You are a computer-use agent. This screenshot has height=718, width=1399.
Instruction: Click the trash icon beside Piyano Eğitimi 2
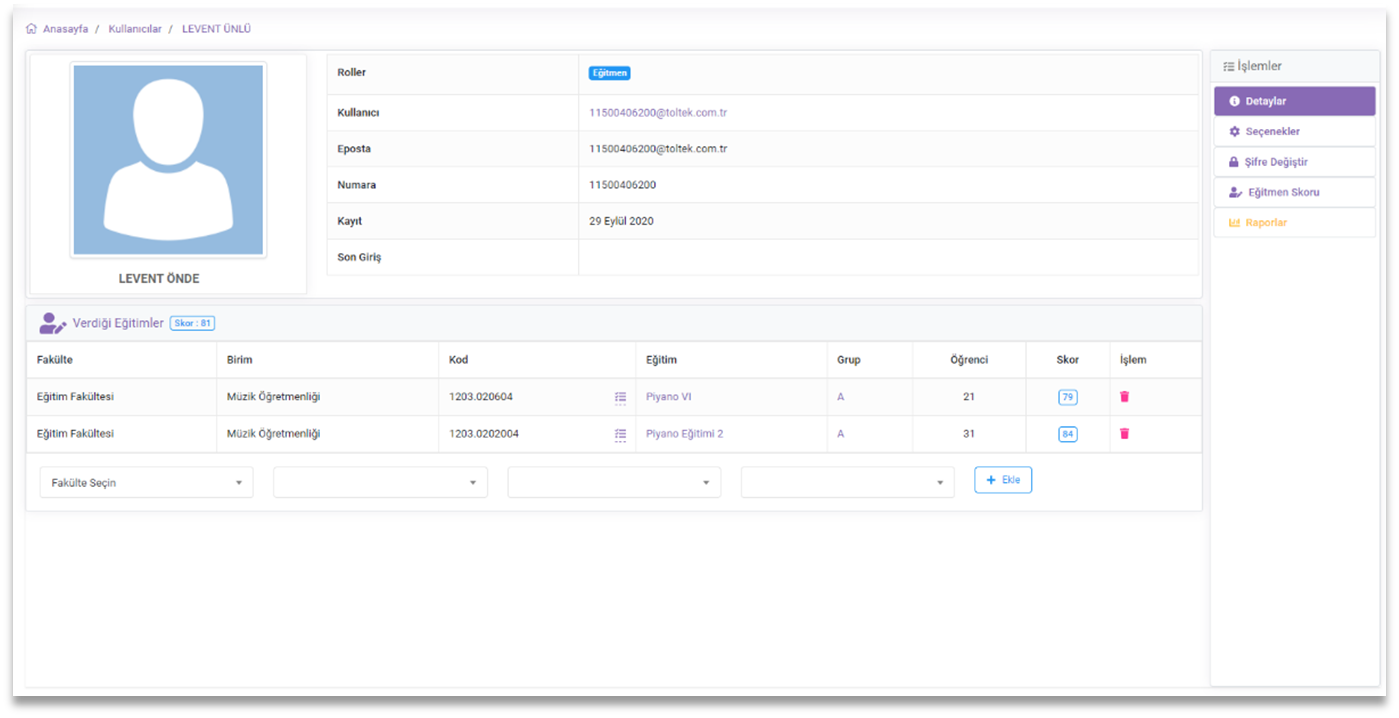click(x=1125, y=433)
